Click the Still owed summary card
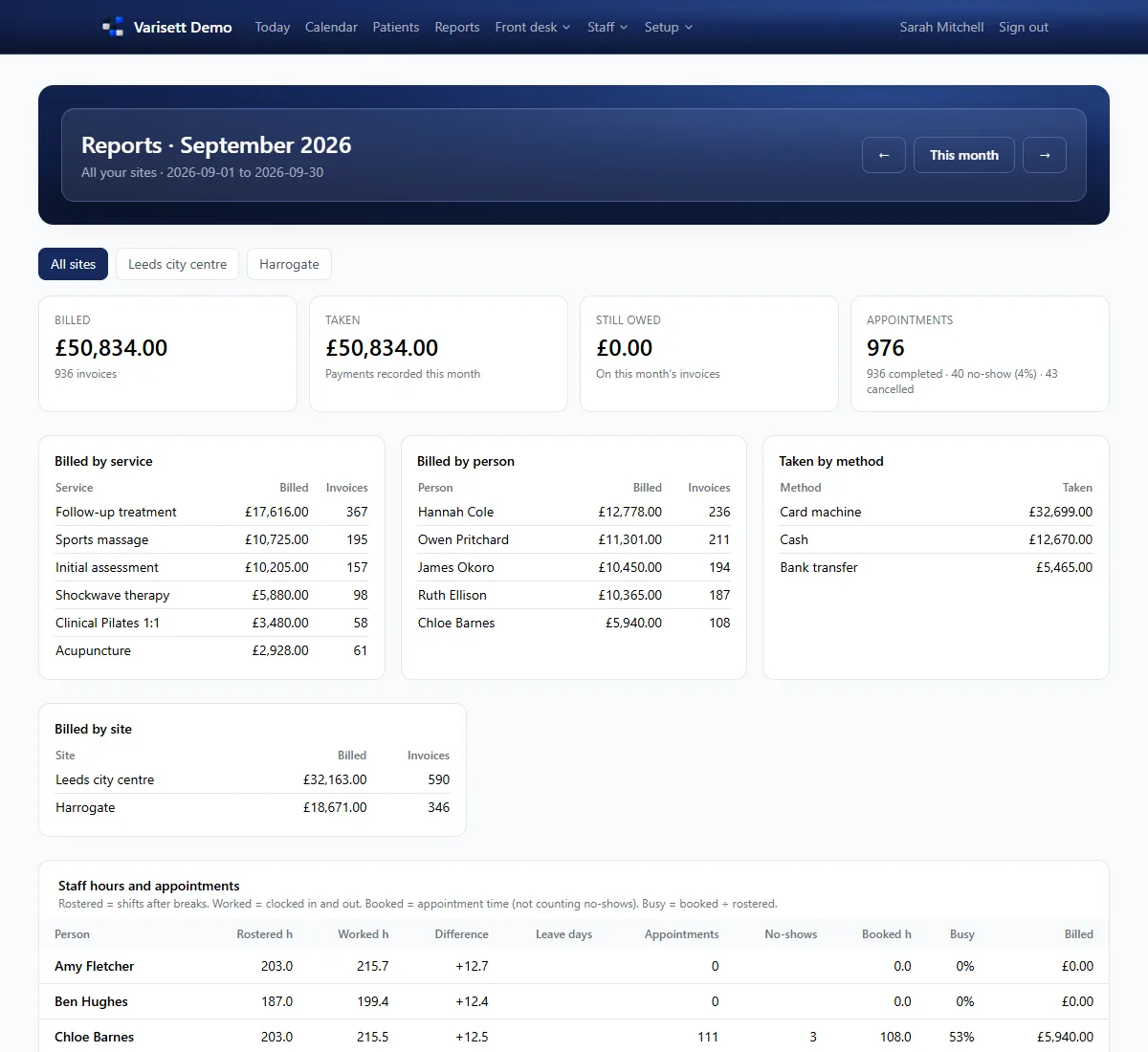The image size is (1148, 1052). [709, 354]
